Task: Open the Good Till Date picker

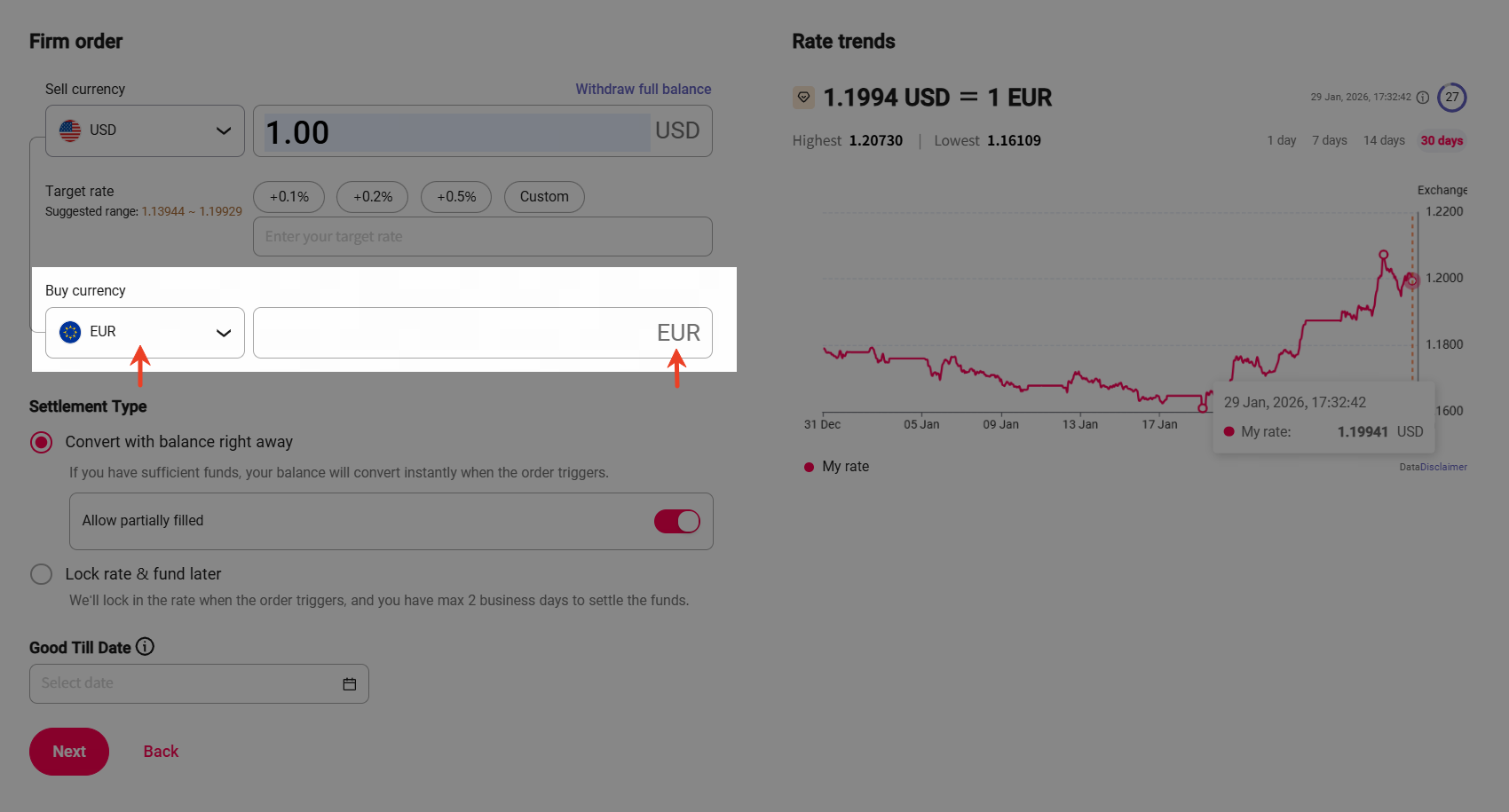Action: pos(186,684)
